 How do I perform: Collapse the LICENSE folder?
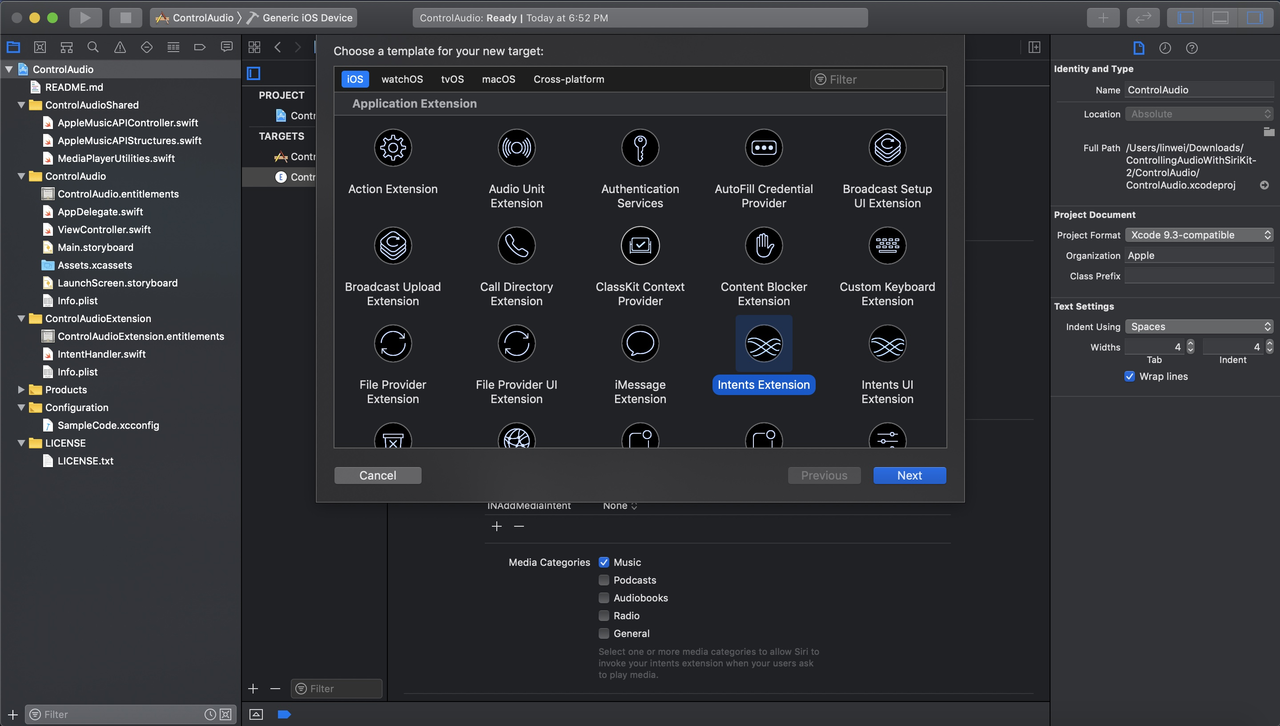click(21, 443)
